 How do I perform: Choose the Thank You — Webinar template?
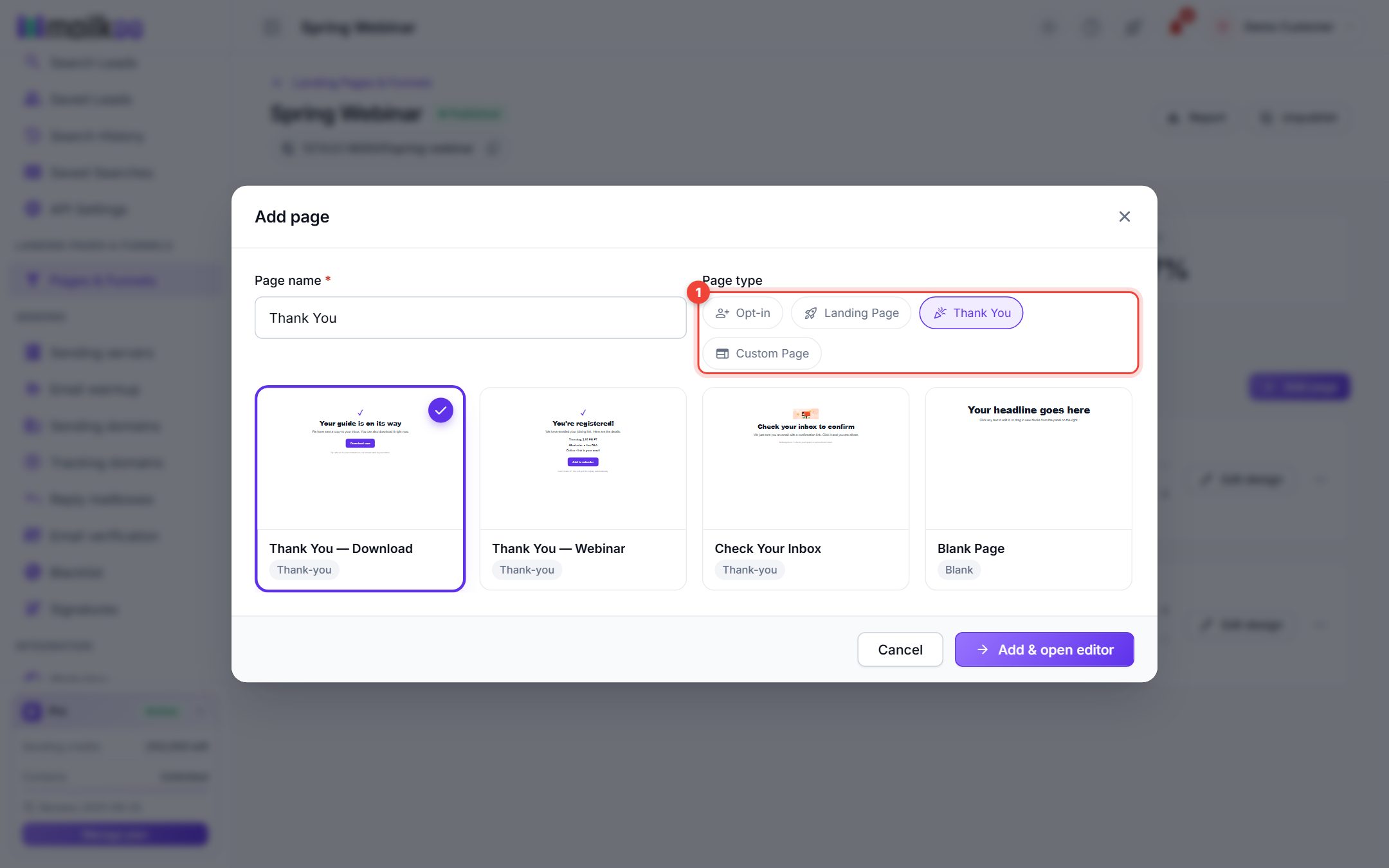pos(583,489)
